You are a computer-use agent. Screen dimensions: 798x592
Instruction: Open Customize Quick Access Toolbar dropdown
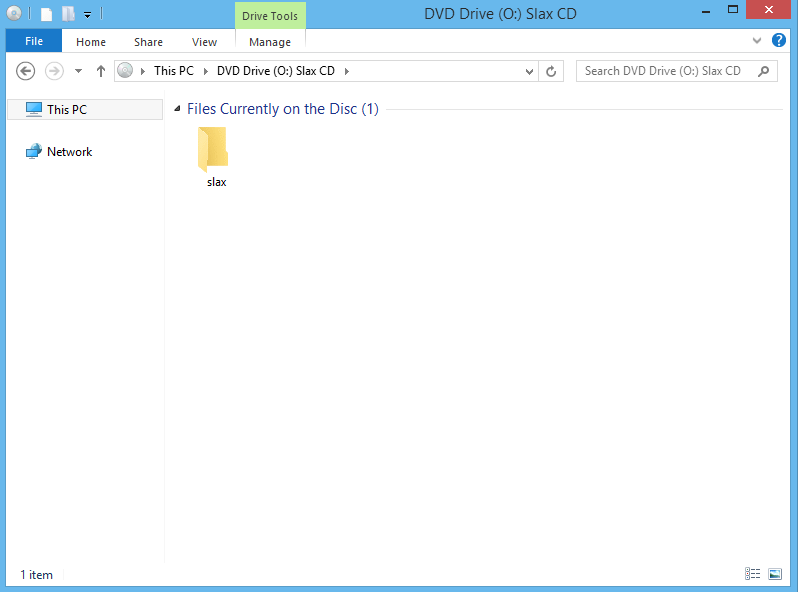pos(88,15)
